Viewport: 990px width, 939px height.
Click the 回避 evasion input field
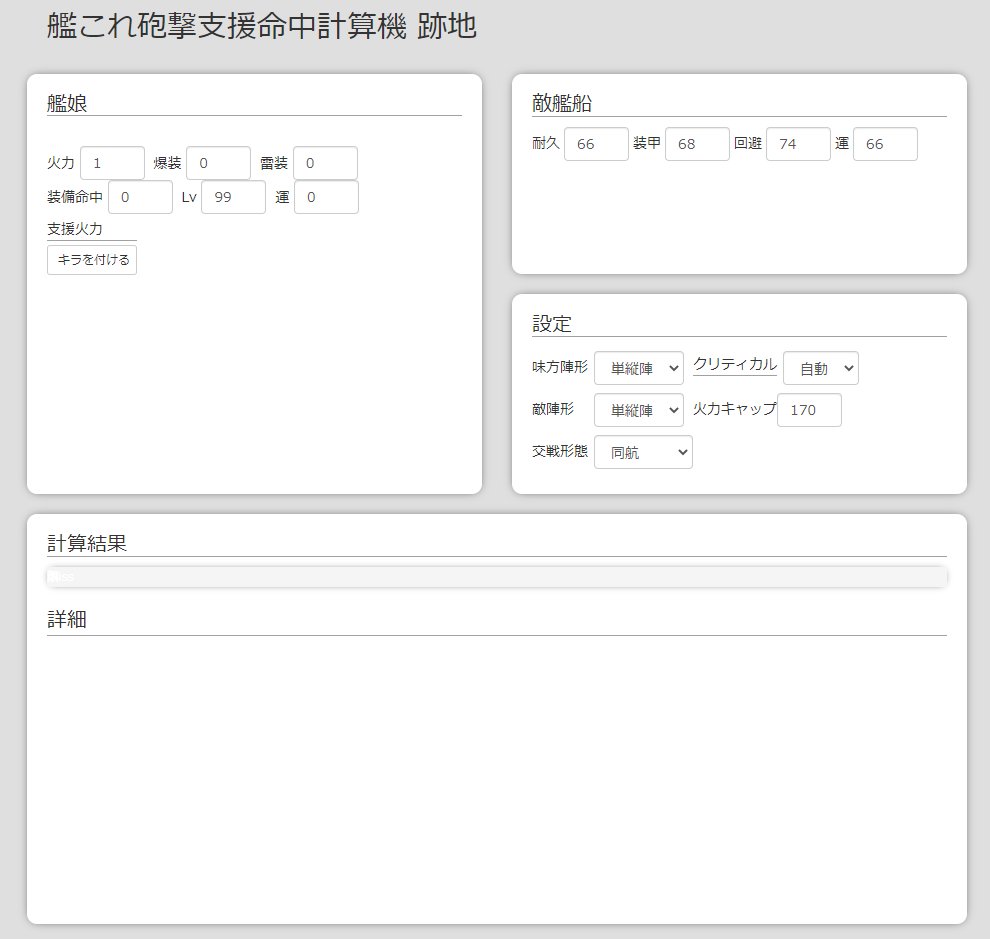[797, 143]
